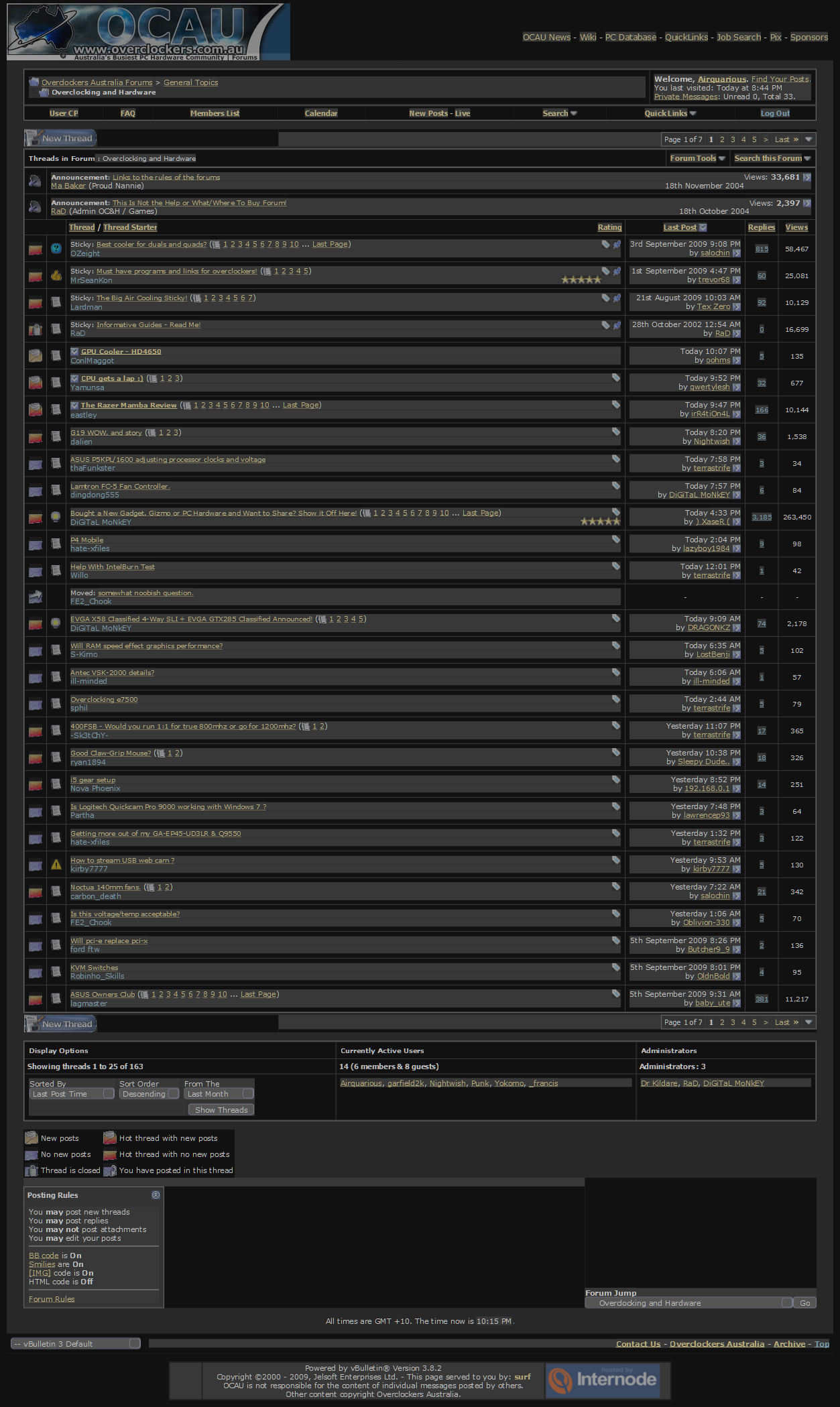Click the Archive link in the footer
840x1407 pixels.
(x=789, y=1344)
